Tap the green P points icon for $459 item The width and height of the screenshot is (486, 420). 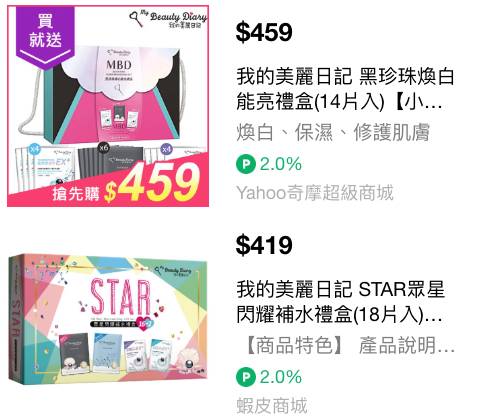point(246,164)
